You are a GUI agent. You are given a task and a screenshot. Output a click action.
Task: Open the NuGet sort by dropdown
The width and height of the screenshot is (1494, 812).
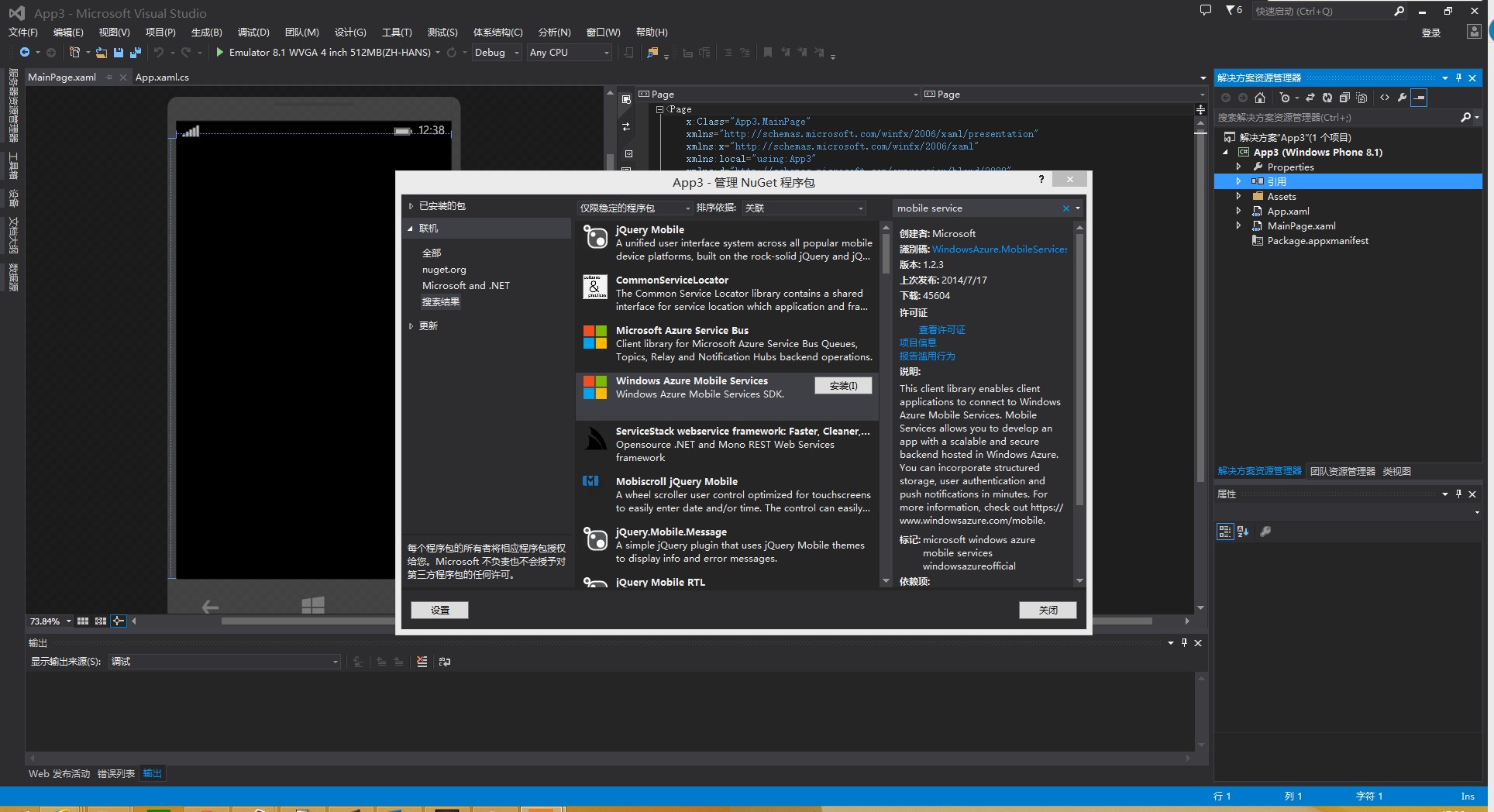pyautogui.click(x=804, y=208)
